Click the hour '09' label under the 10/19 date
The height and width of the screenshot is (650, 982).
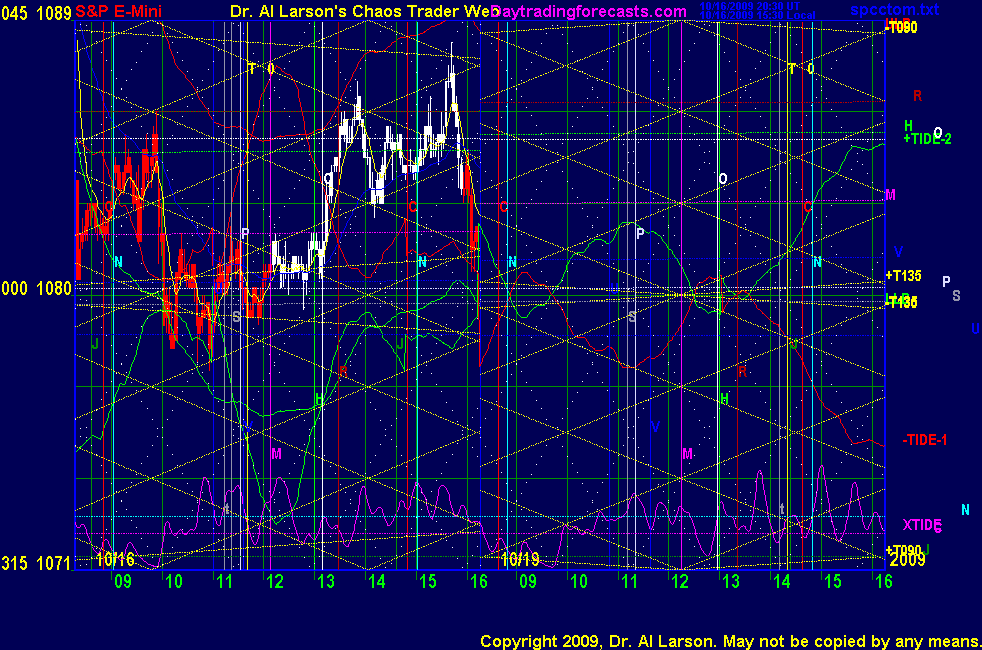tap(528, 582)
